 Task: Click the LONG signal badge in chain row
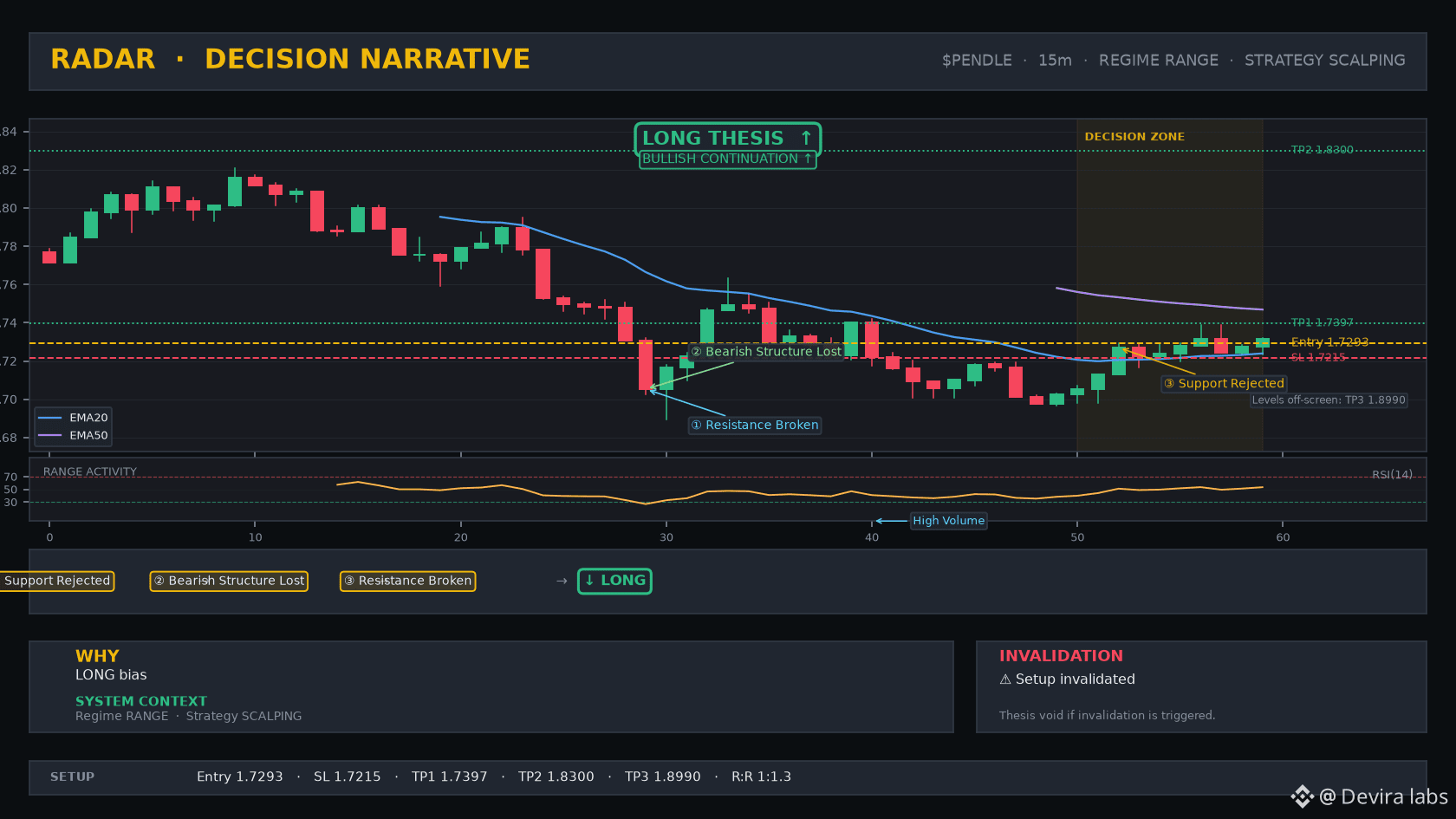[x=614, y=581]
